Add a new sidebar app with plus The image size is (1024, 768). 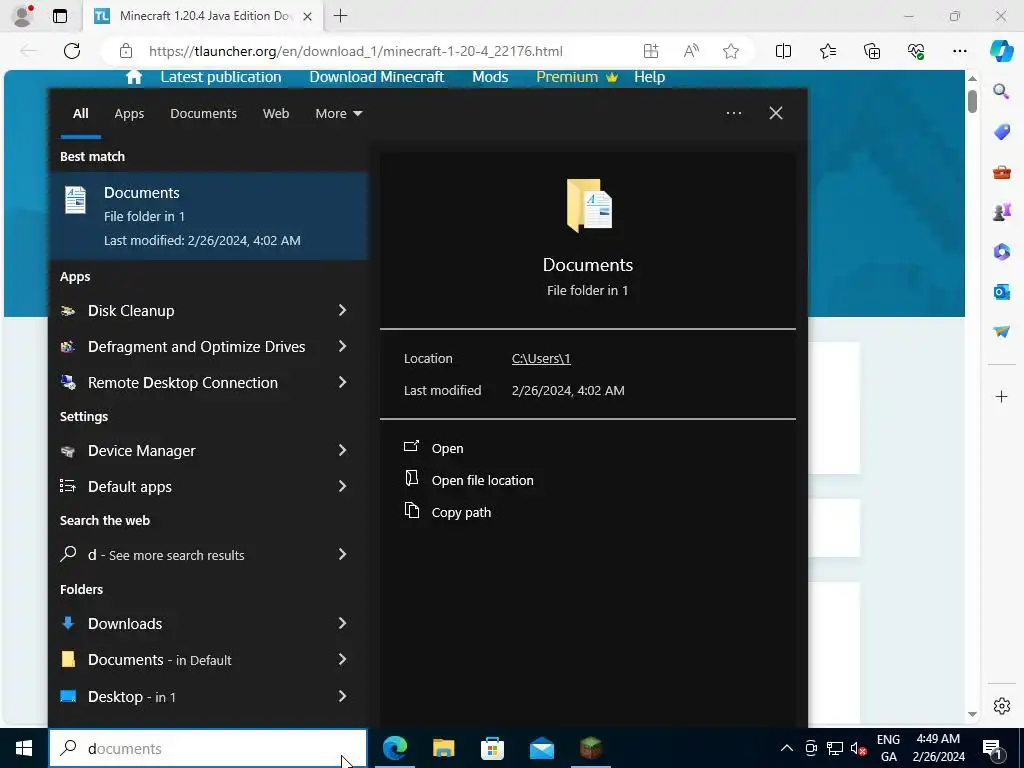(1001, 396)
